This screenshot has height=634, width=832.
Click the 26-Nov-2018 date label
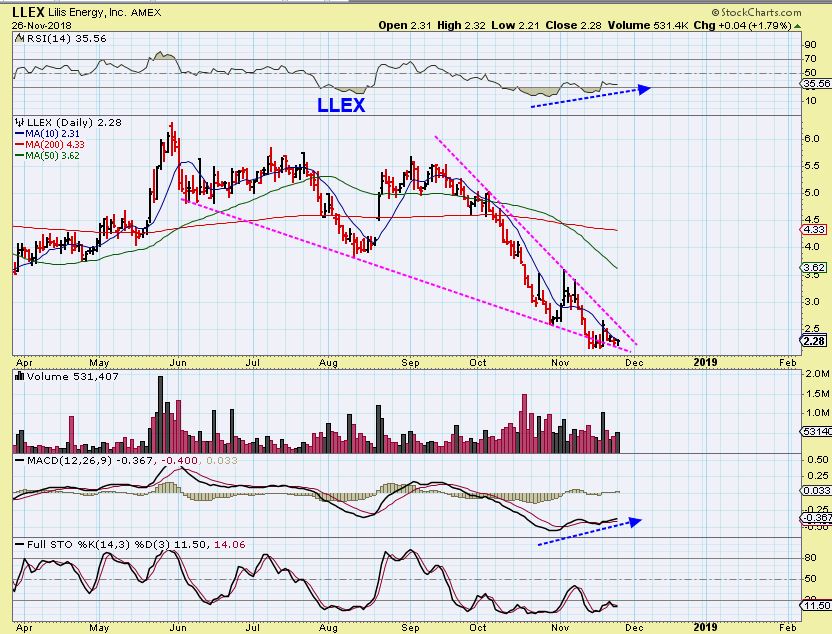click(x=42, y=25)
